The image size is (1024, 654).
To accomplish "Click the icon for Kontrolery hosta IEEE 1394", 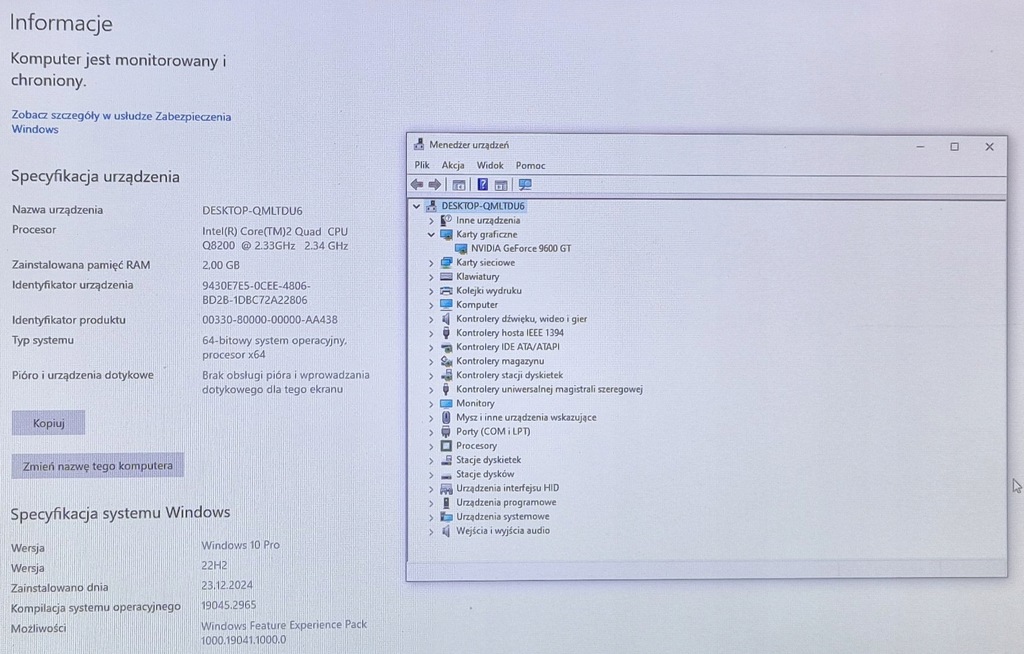I will [x=446, y=333].
